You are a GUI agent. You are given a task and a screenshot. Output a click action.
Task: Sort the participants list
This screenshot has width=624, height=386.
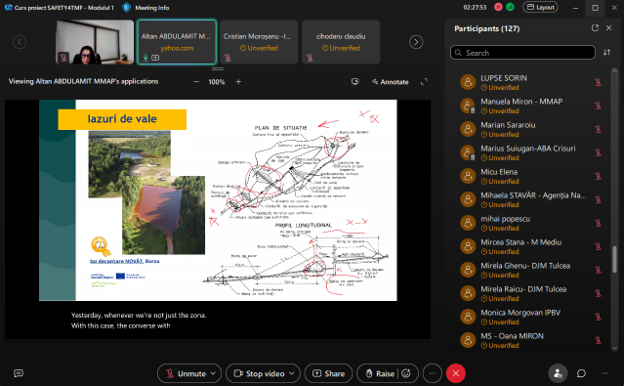point(606,53)
